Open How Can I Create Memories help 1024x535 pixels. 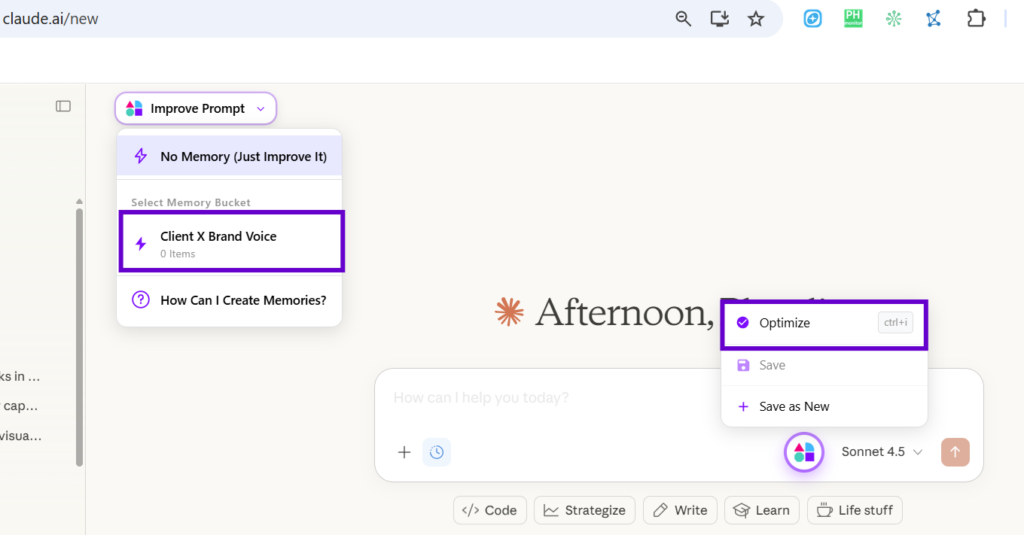(229, 300)
